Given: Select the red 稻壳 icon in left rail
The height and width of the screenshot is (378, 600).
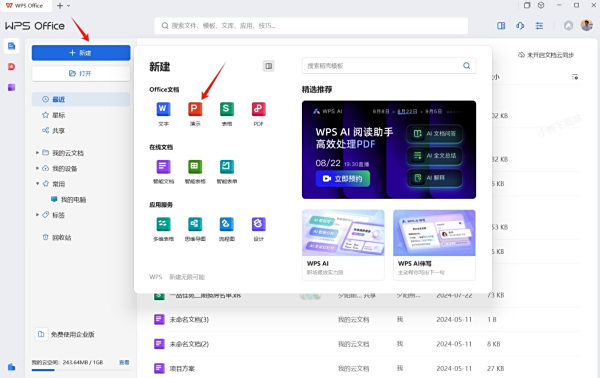Looking at the screenshot, I should [11, 67].
